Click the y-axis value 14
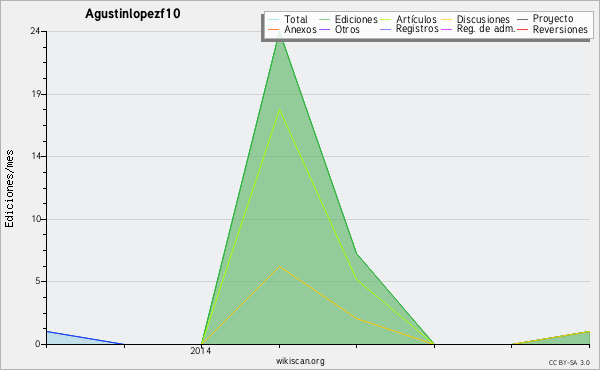This screenshot has height=370, width=600. 35,156
